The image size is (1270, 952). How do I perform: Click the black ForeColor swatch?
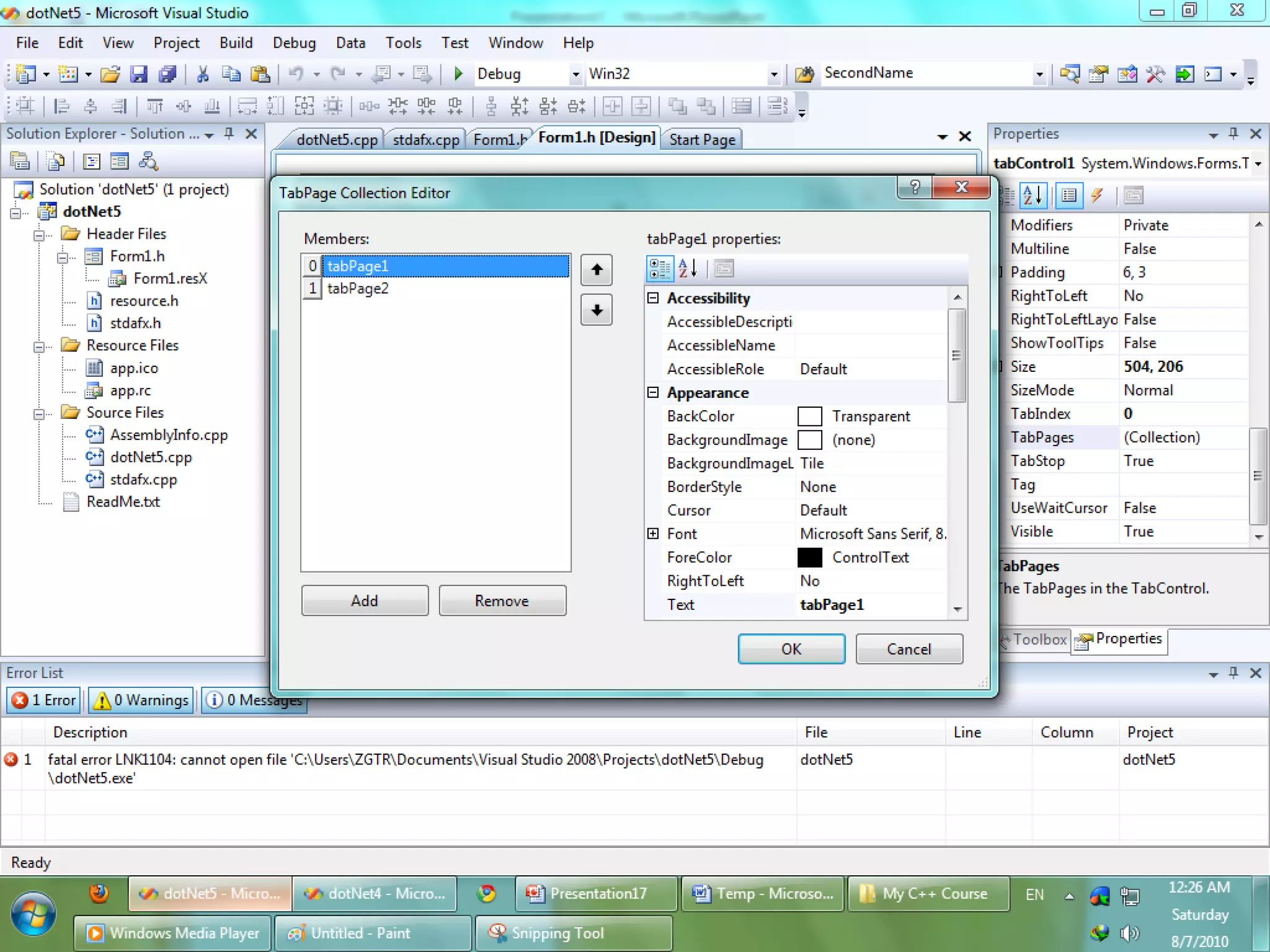click(809, 557)
